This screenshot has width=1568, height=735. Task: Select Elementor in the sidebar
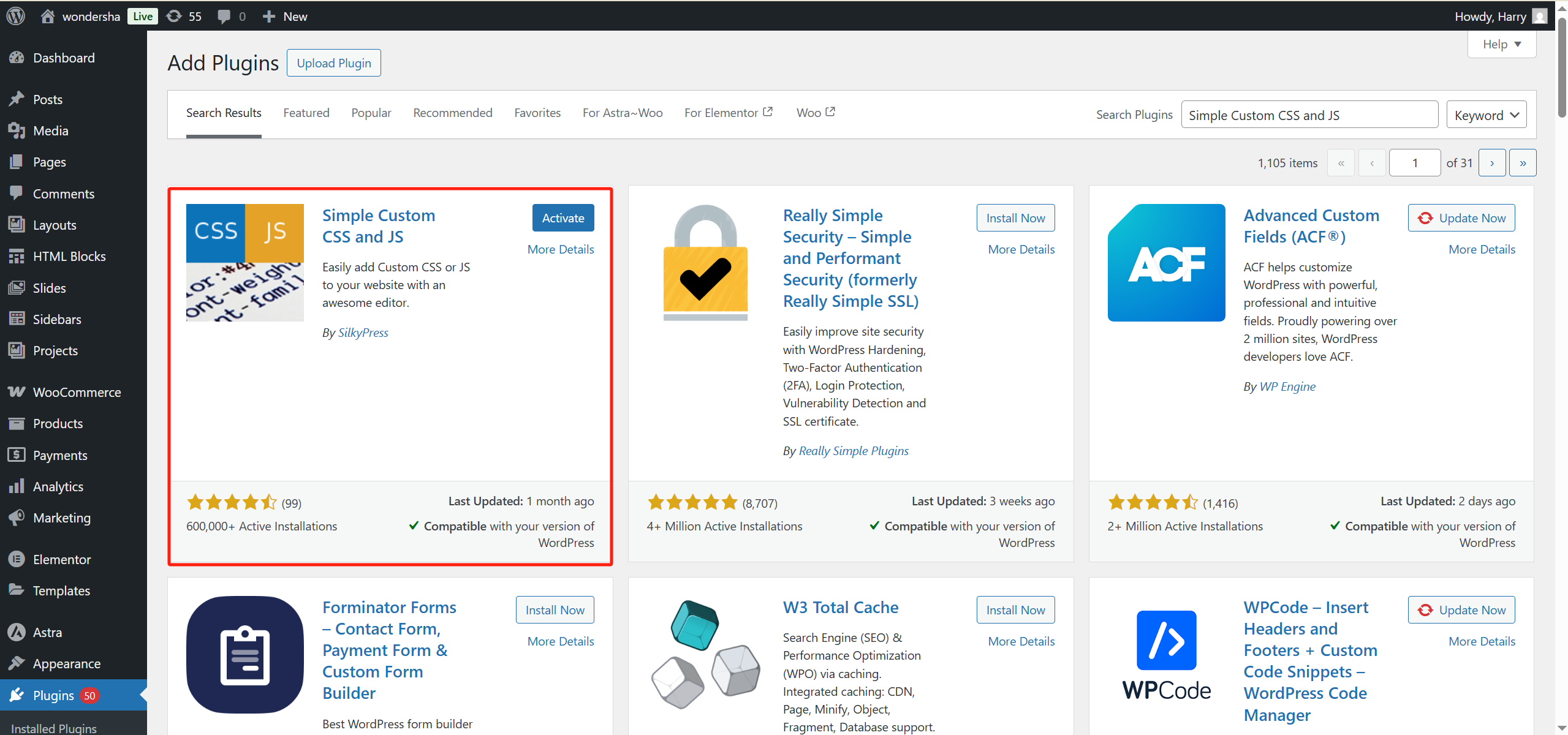coord(62,559)
